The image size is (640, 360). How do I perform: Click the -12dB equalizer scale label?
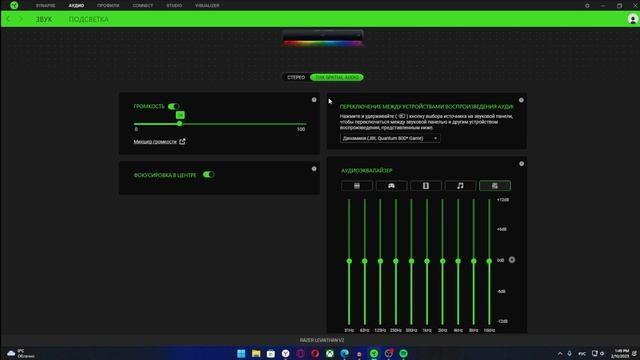[502, 321]
